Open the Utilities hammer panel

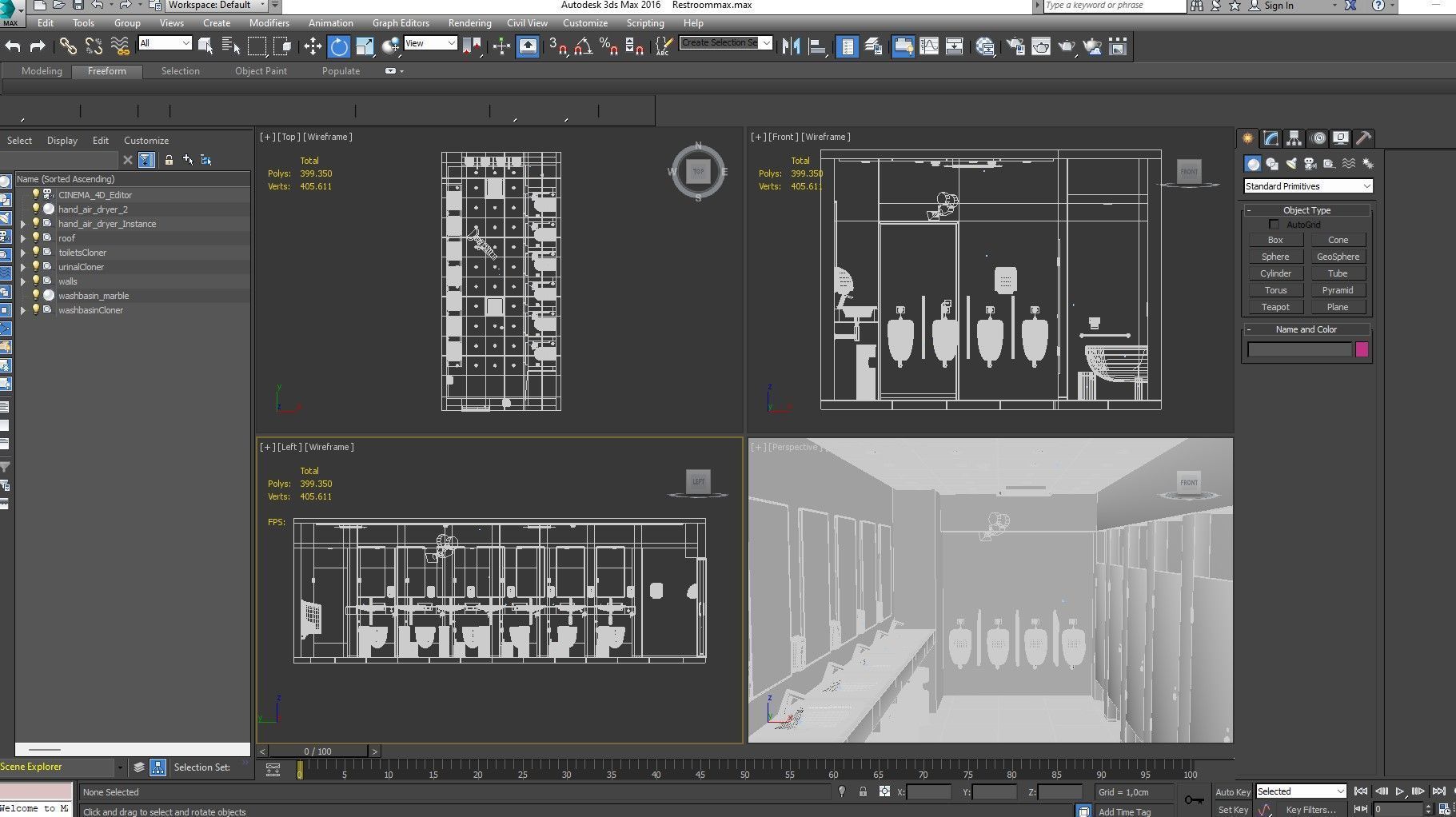tap(1364, 138)
